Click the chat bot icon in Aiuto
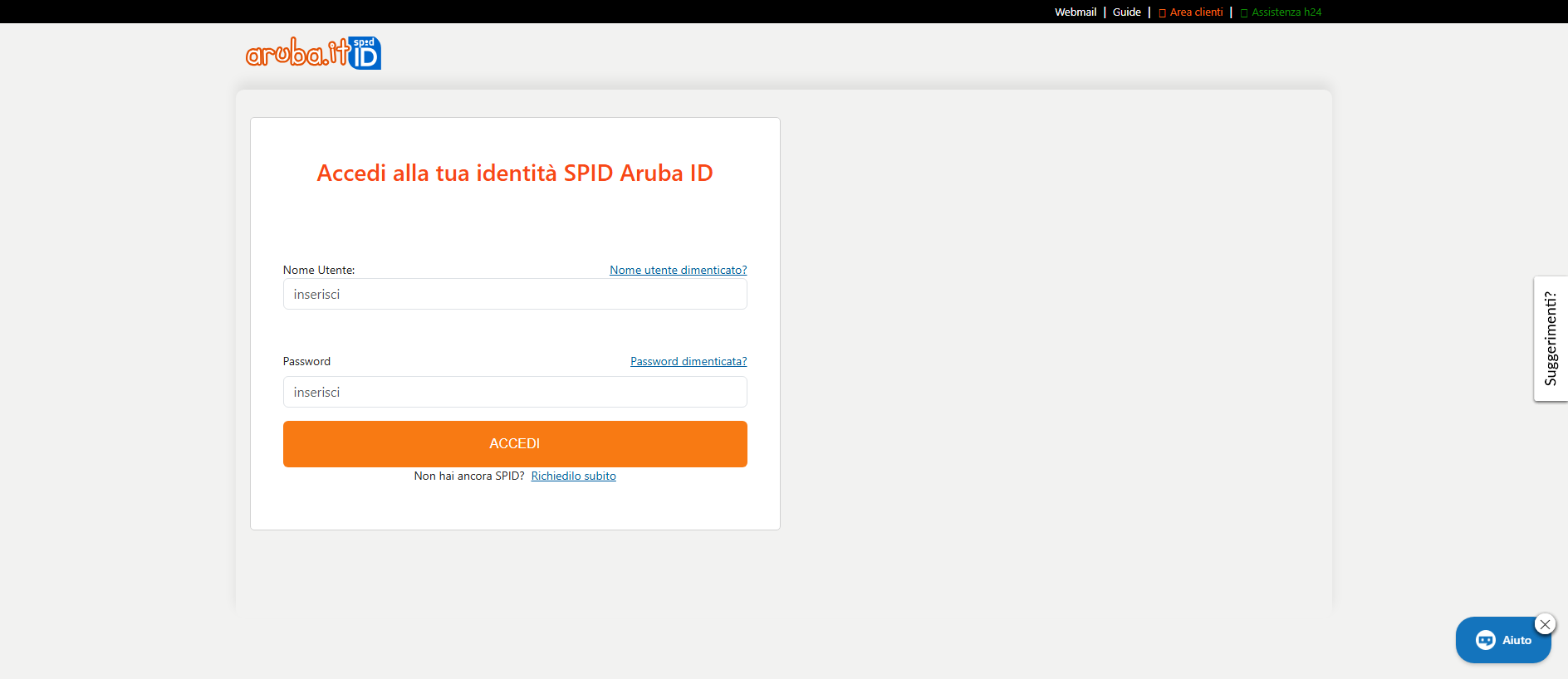This screenshot has height=679, width=1568. 1486,640
